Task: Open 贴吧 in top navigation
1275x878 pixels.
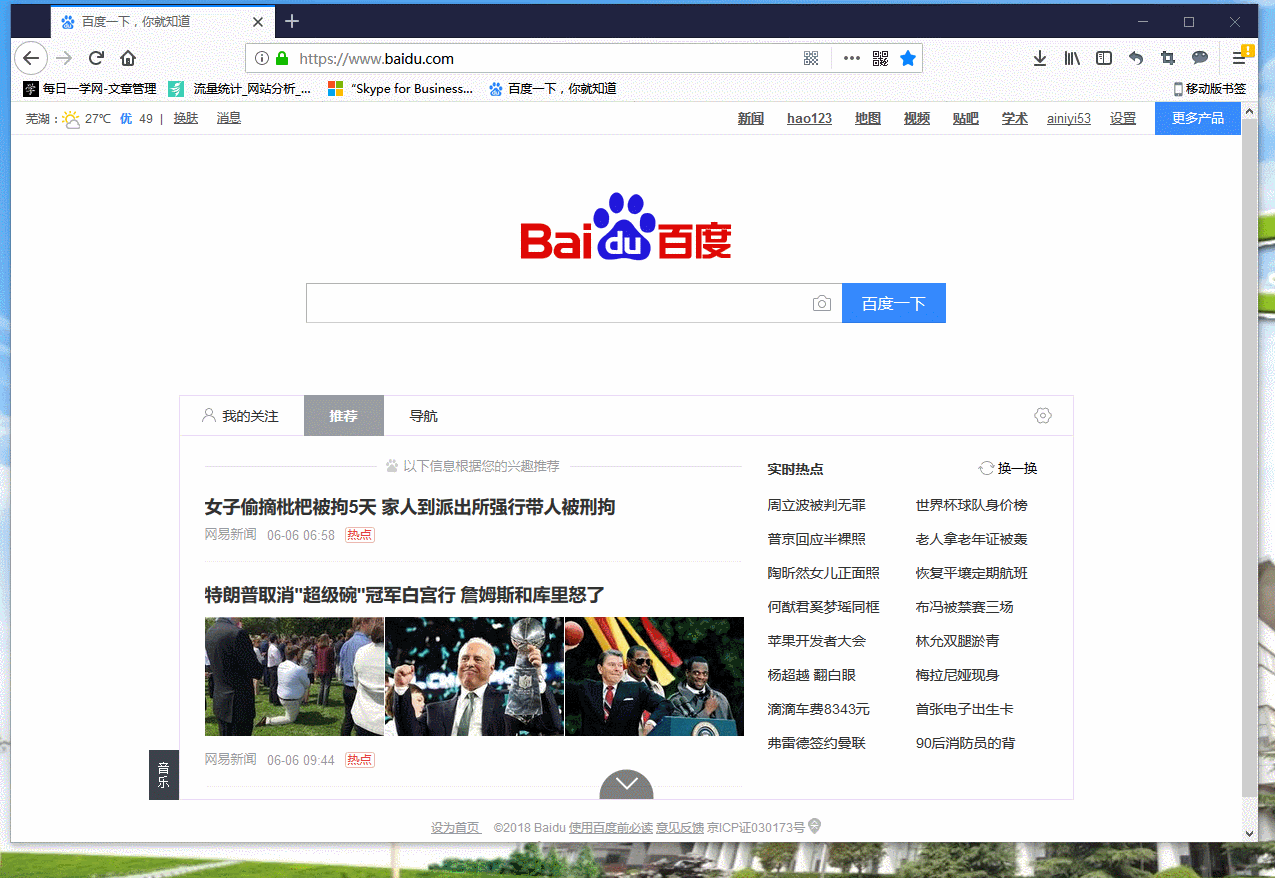Action: pyautogui.click(x=966, y=118)
